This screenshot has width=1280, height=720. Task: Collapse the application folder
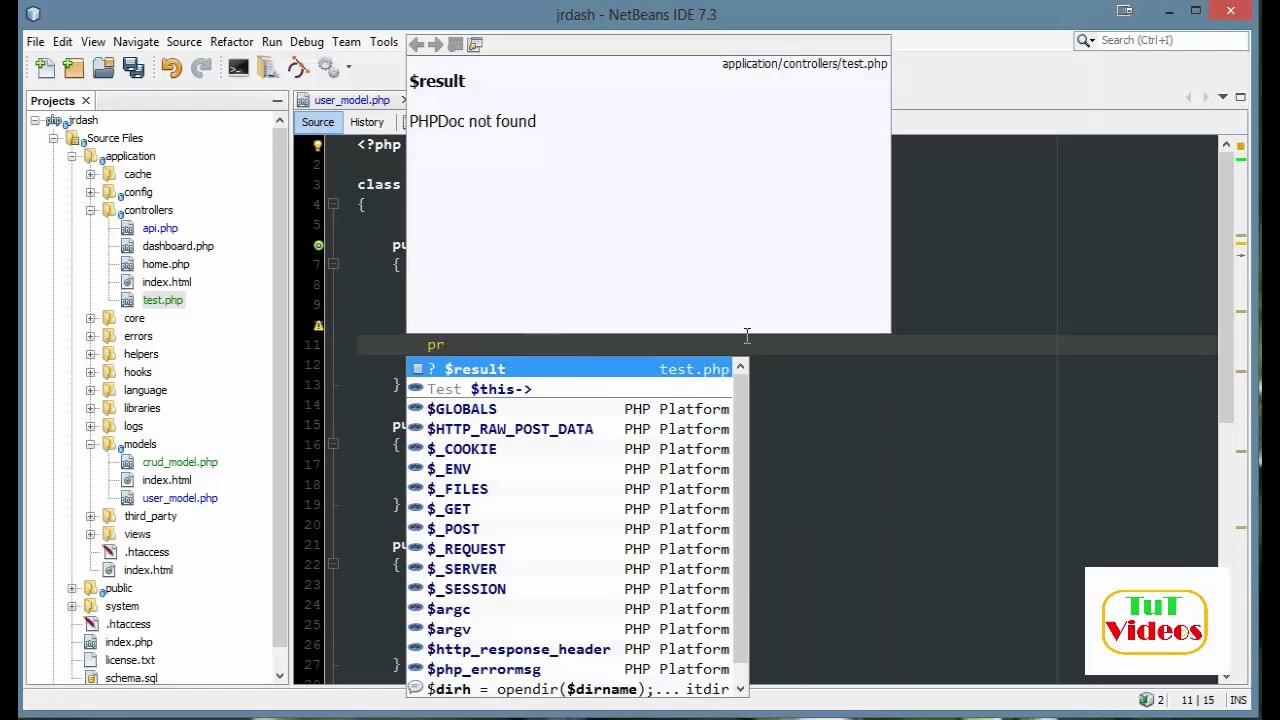tap(72, 156)
